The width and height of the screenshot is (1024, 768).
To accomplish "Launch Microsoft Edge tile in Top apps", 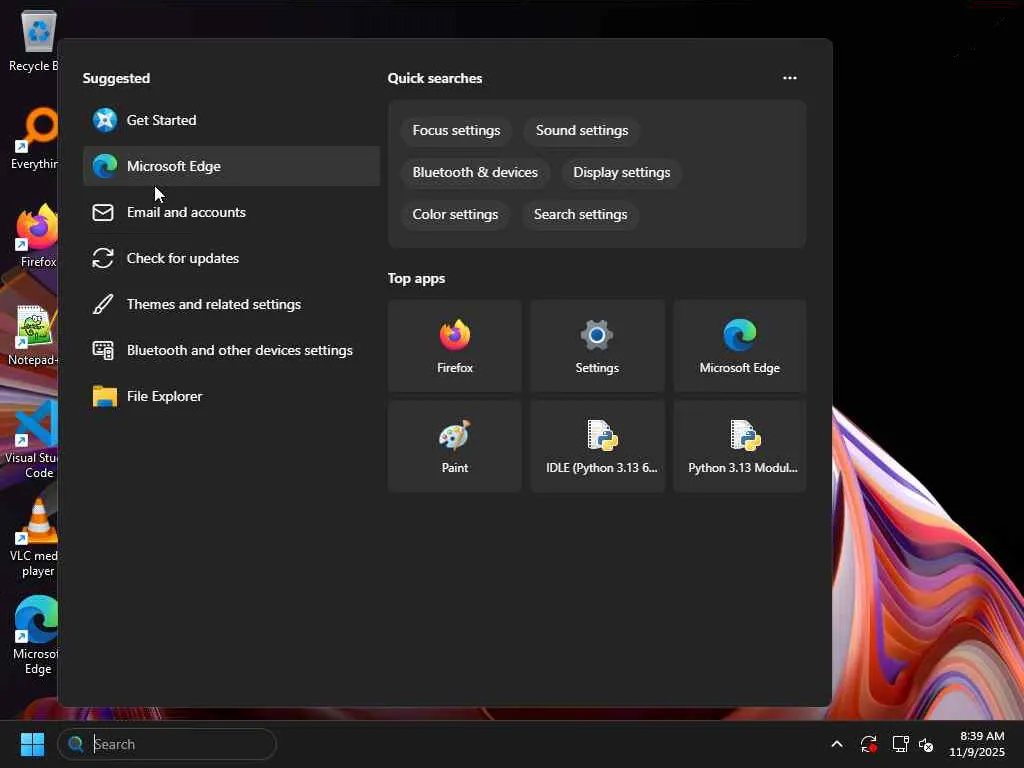I will click(x=740, y=346).
